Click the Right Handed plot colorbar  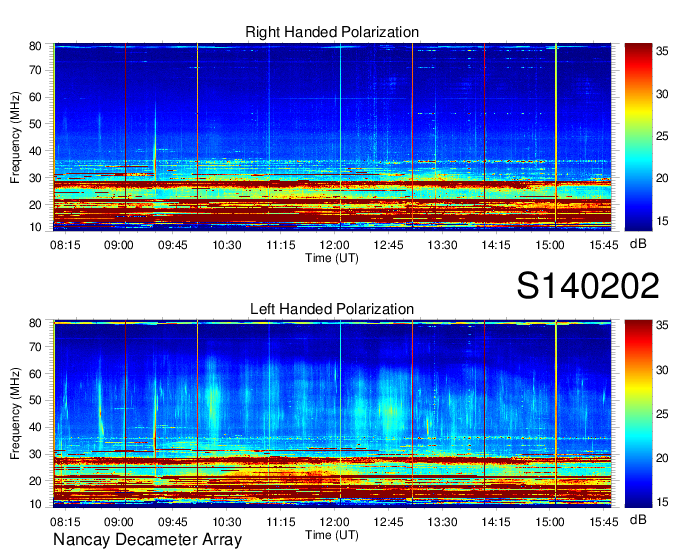pyautogui.click(x=638, y=137)
